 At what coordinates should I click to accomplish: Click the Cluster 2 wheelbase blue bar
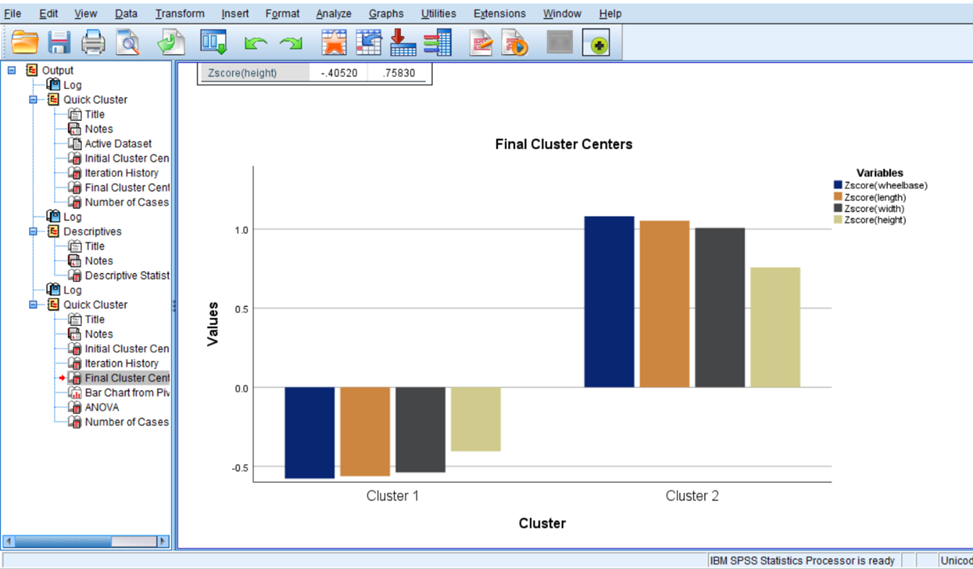609,302
